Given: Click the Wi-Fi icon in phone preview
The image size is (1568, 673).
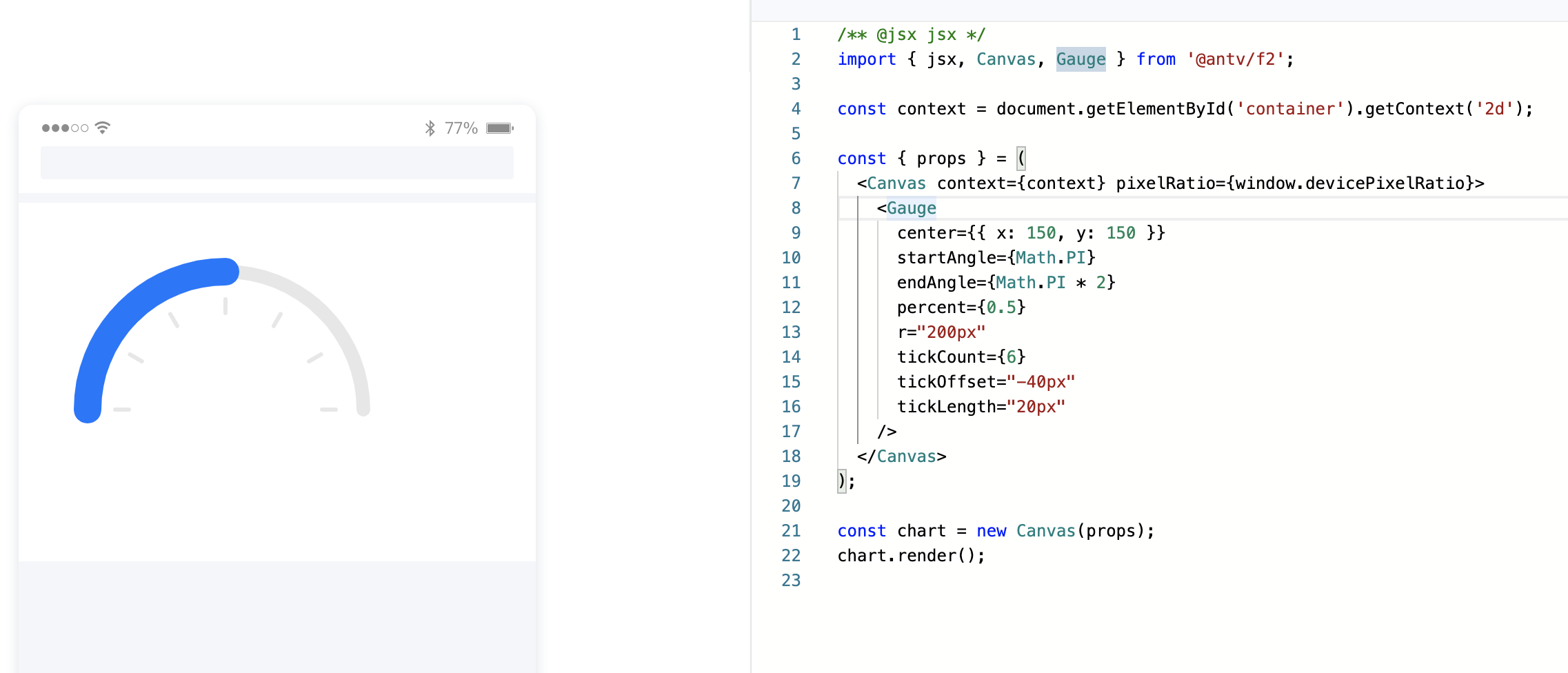Looking at the screenshot, I should 102,128.
